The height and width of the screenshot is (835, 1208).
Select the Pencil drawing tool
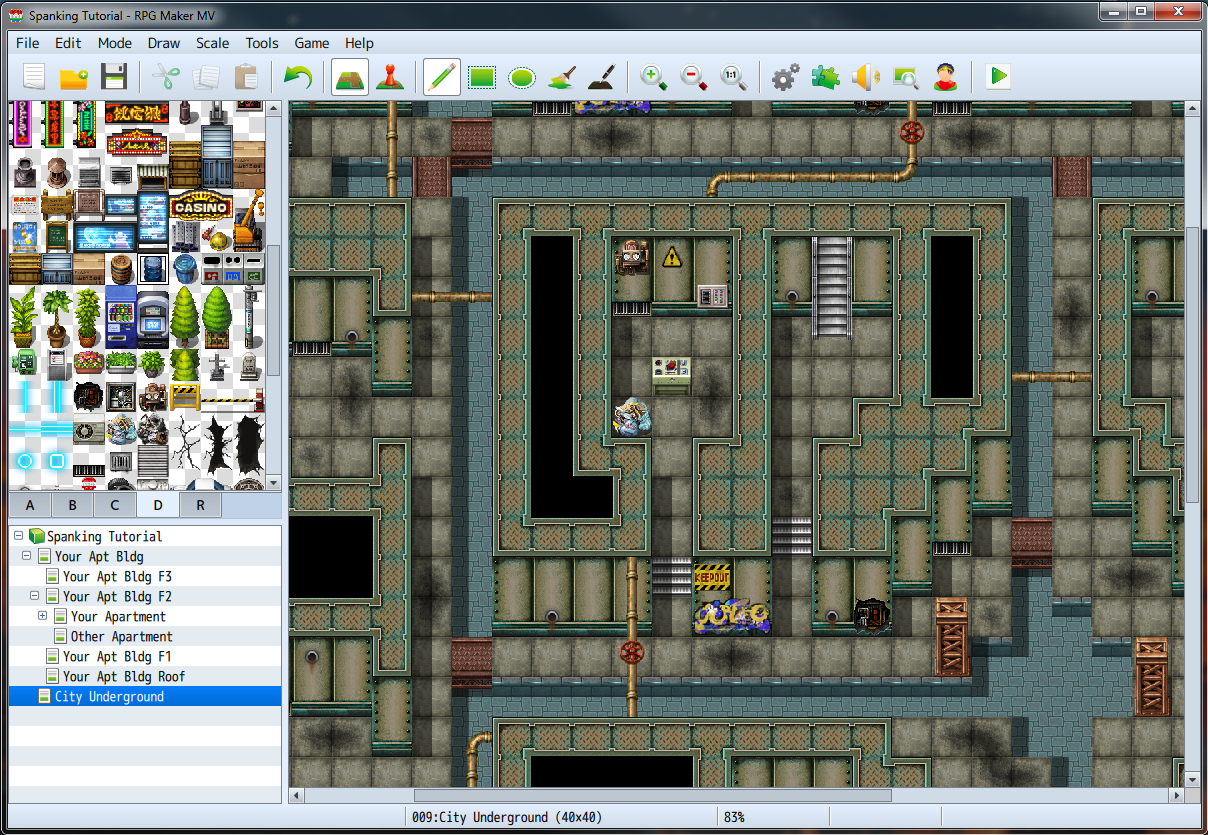click(x=441, y=78)
